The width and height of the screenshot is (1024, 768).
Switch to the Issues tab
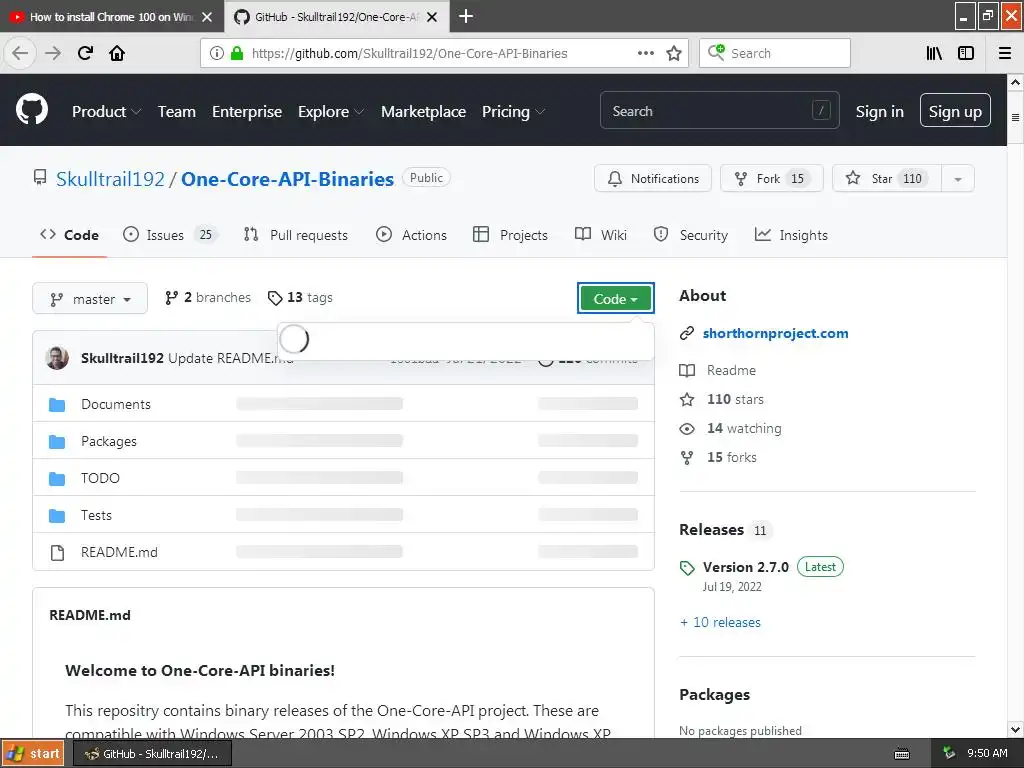[170, 235]
